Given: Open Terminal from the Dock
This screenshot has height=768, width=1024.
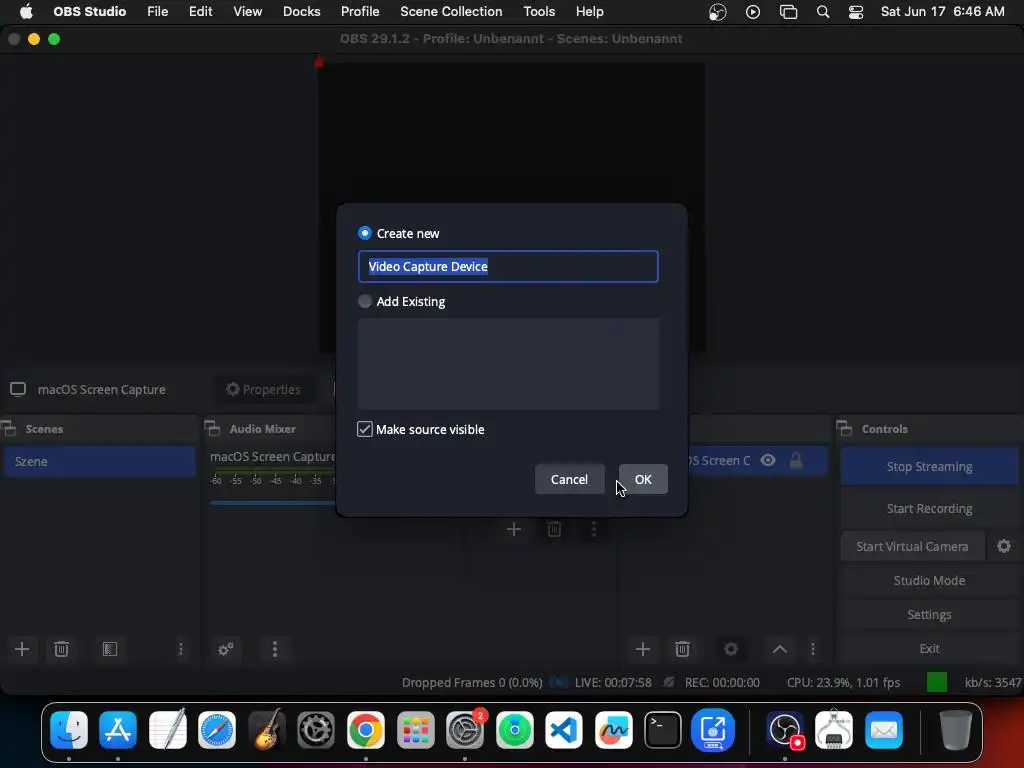Looking at the screenshot, I should (x=663, y=729).
